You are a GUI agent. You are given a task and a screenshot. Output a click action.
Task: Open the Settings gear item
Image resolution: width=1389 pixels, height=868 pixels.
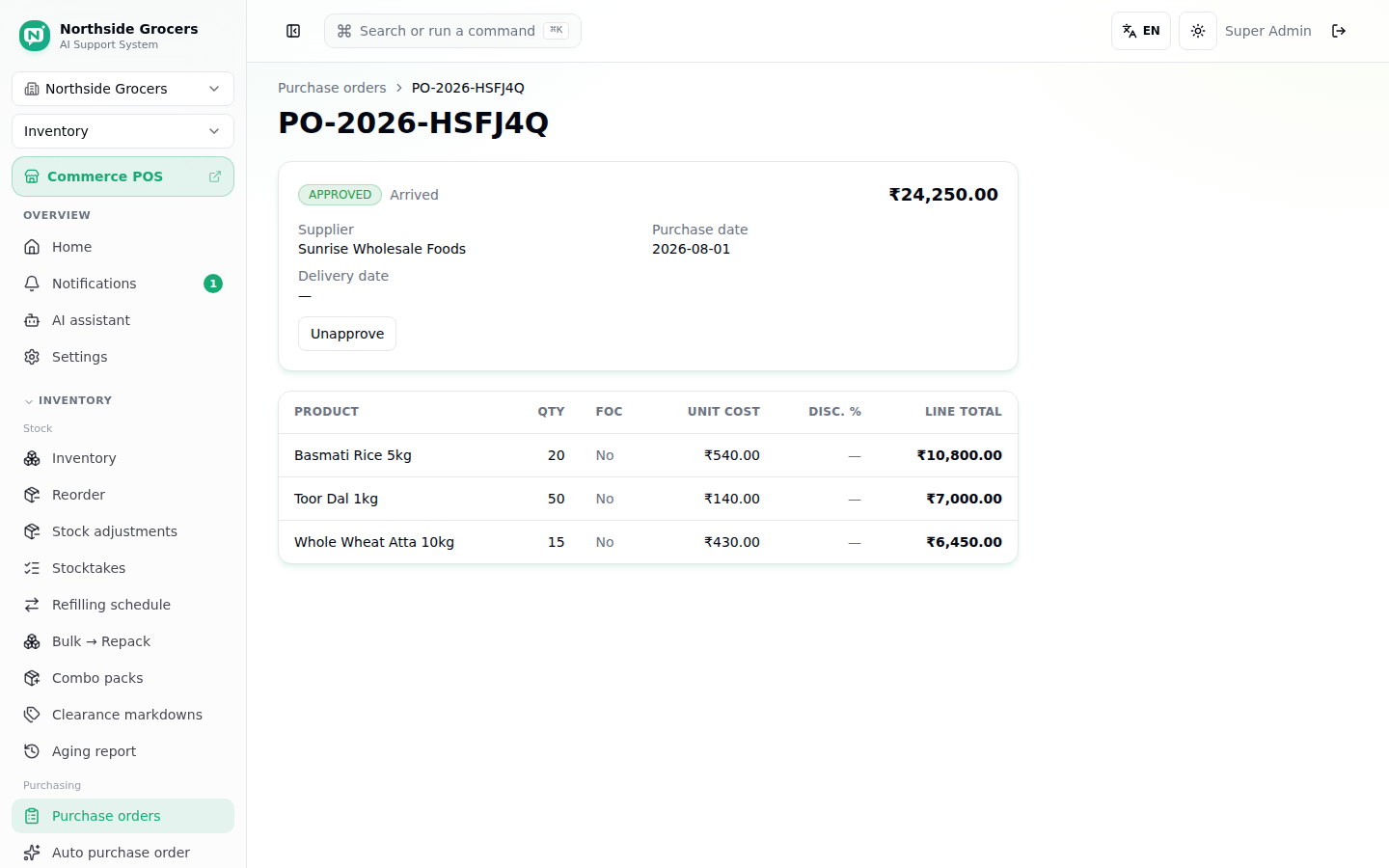tap(123, 357)
